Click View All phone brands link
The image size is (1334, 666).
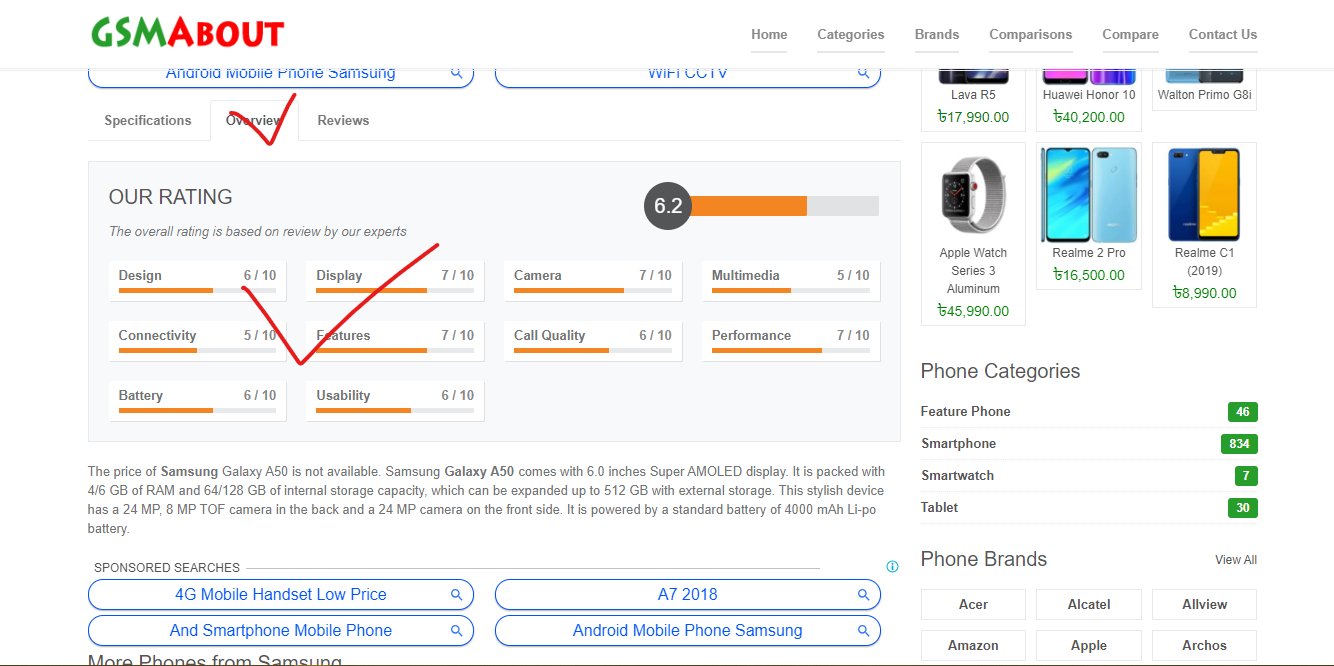click(1235, 560)
